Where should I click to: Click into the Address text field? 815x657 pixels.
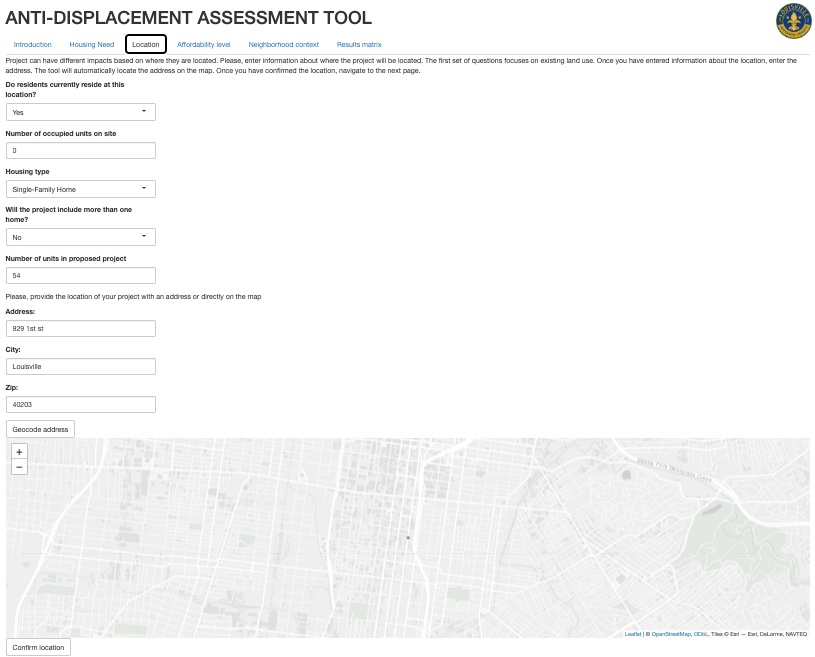tap(80, 329)
